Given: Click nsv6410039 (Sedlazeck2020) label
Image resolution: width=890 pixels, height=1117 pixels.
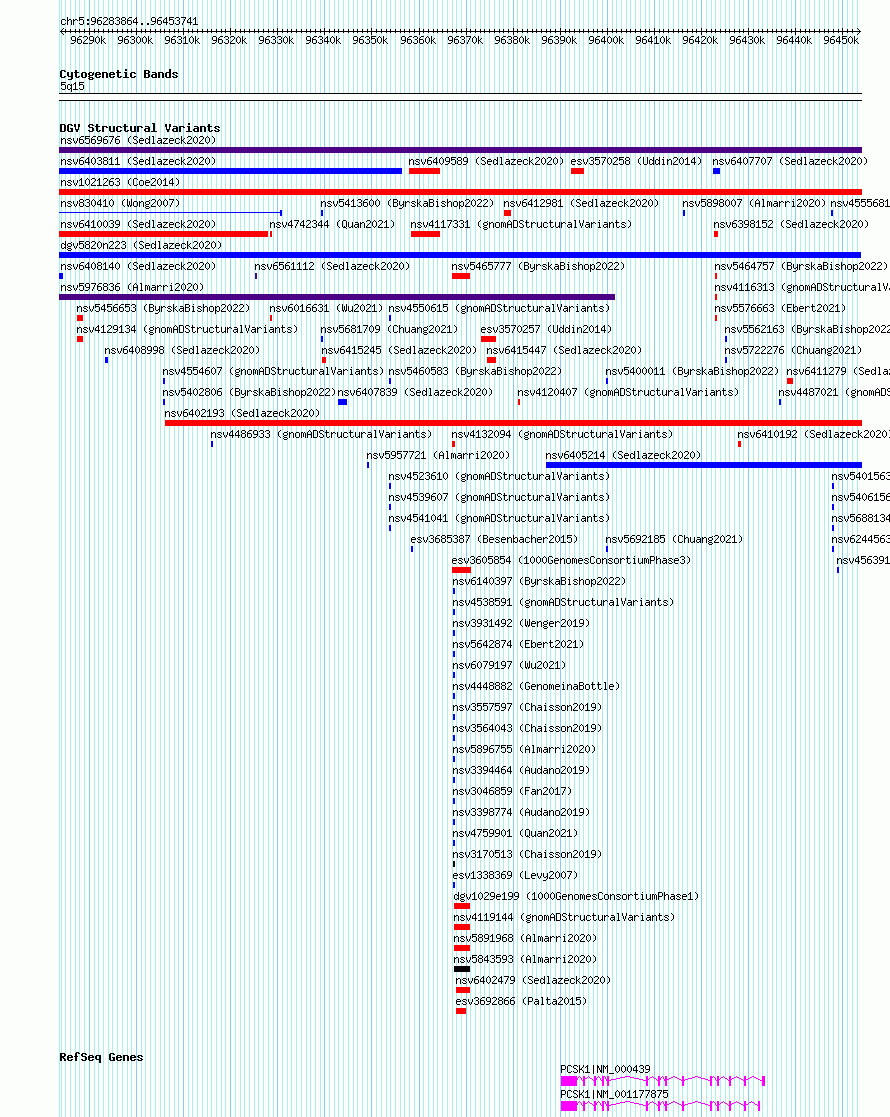Looking at the screenshot, I should click(138, 224).
